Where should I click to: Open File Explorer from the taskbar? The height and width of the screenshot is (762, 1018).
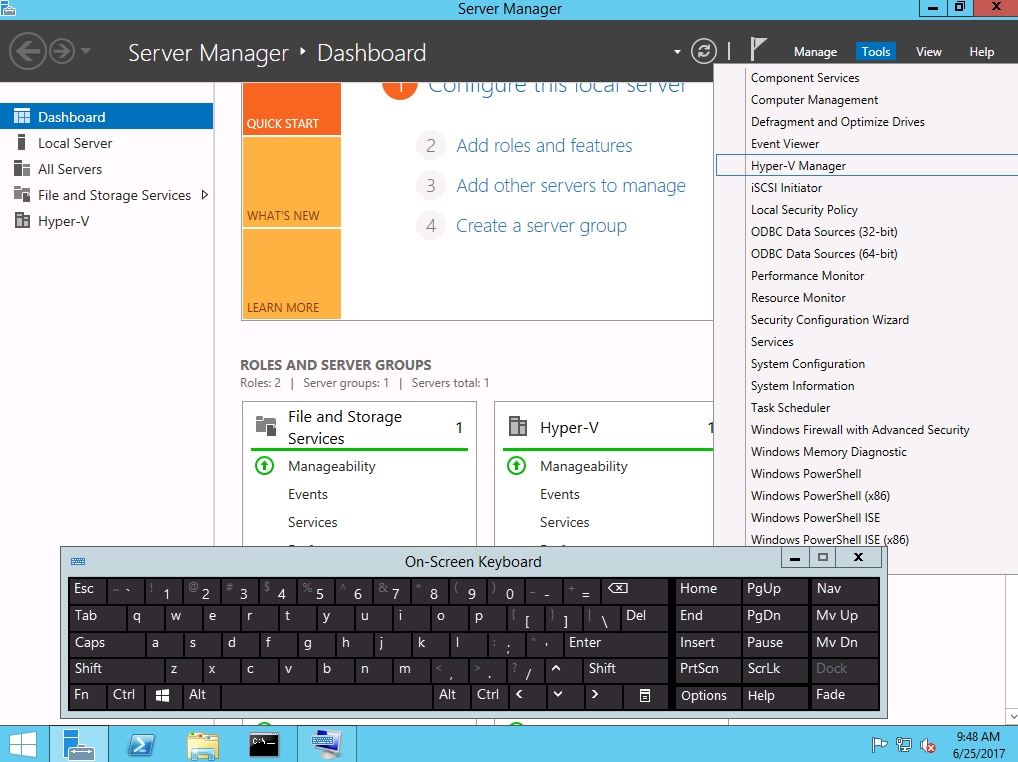click(x=203, y=744)
